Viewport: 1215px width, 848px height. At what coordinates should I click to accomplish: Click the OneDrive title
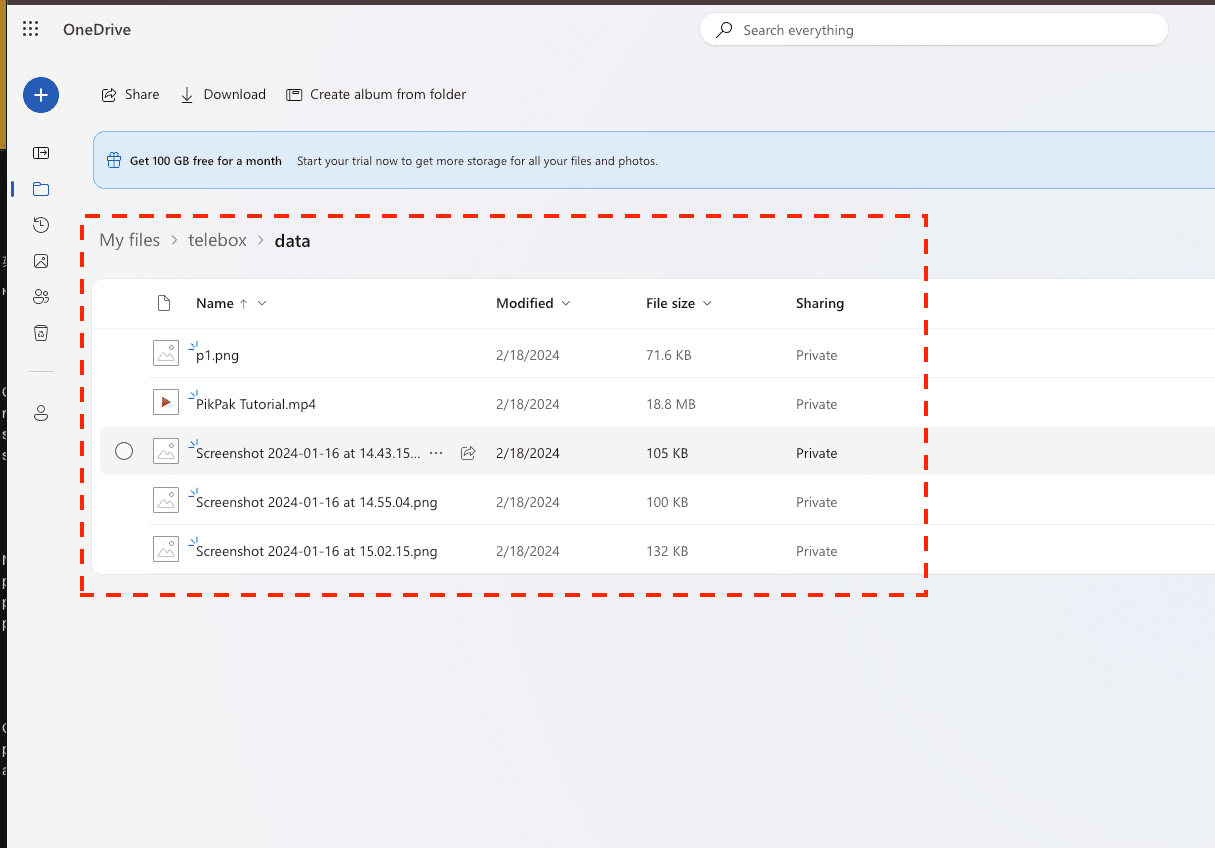97,30
